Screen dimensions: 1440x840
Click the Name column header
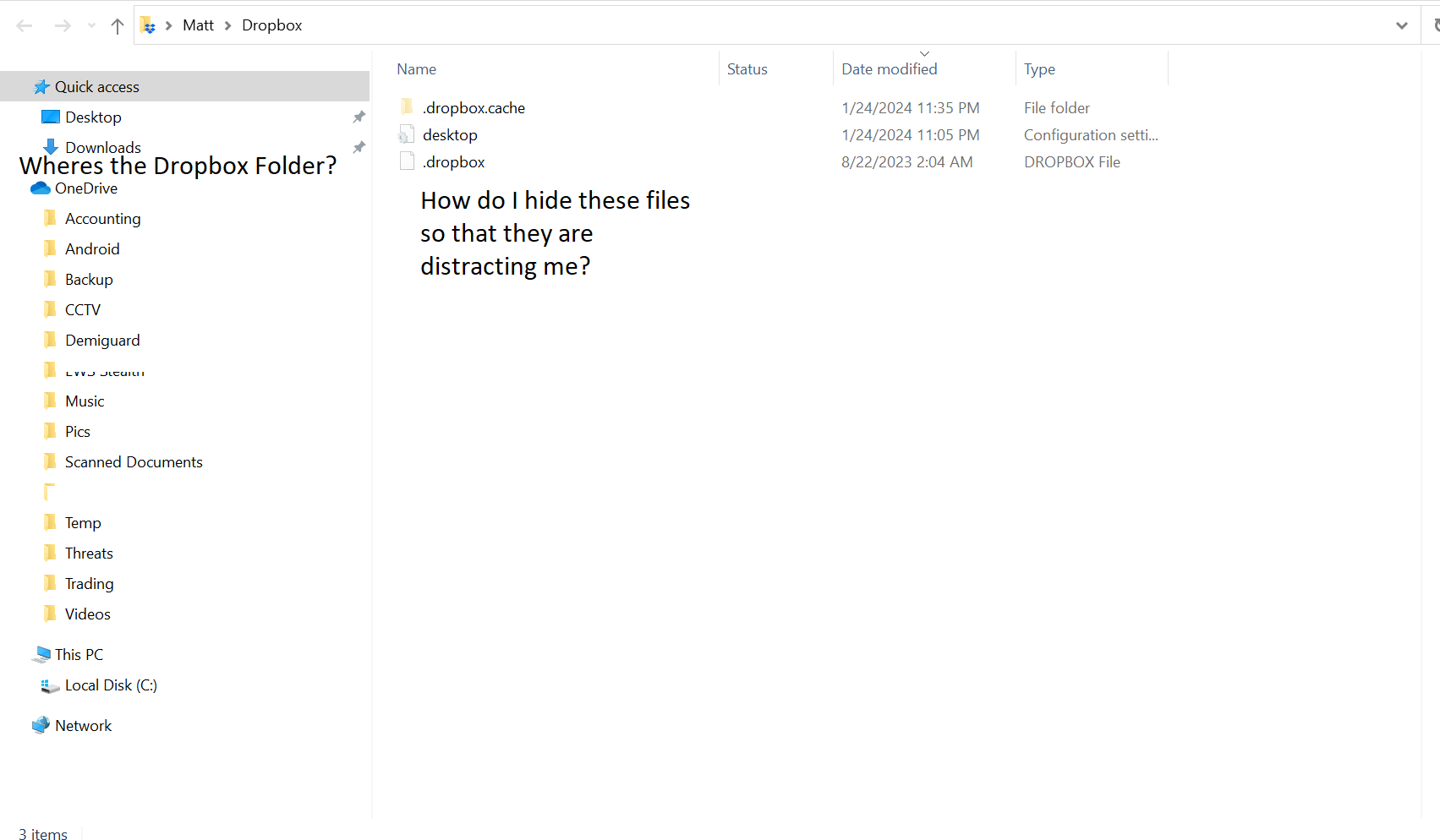pos(416,68)
